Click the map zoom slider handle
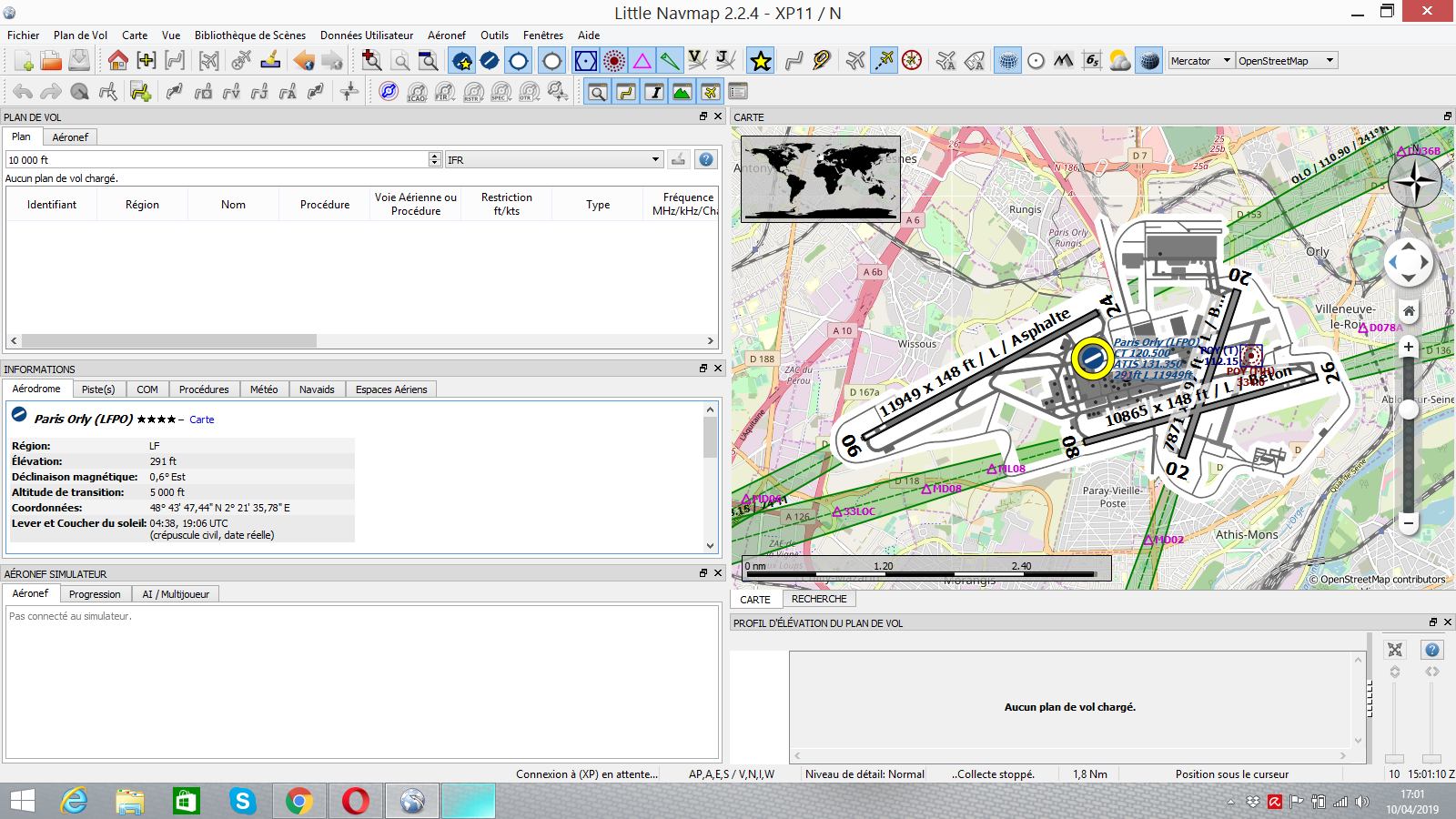The width and height of the screenshot is (1456, 819). point(1409,410)
